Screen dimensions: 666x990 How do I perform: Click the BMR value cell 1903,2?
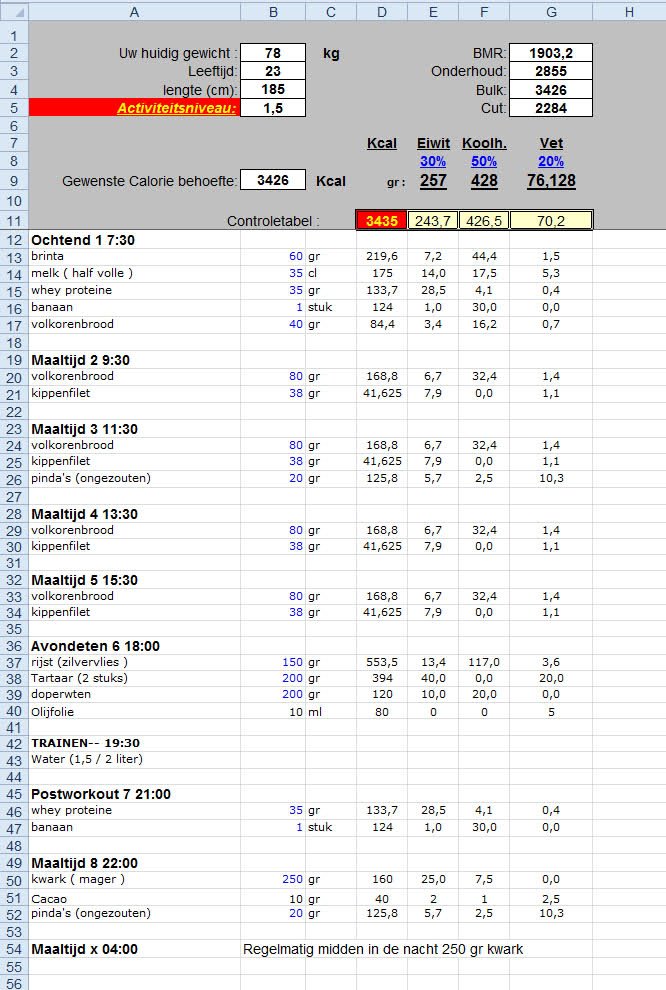pyautogui.click(x=551, y=53)
